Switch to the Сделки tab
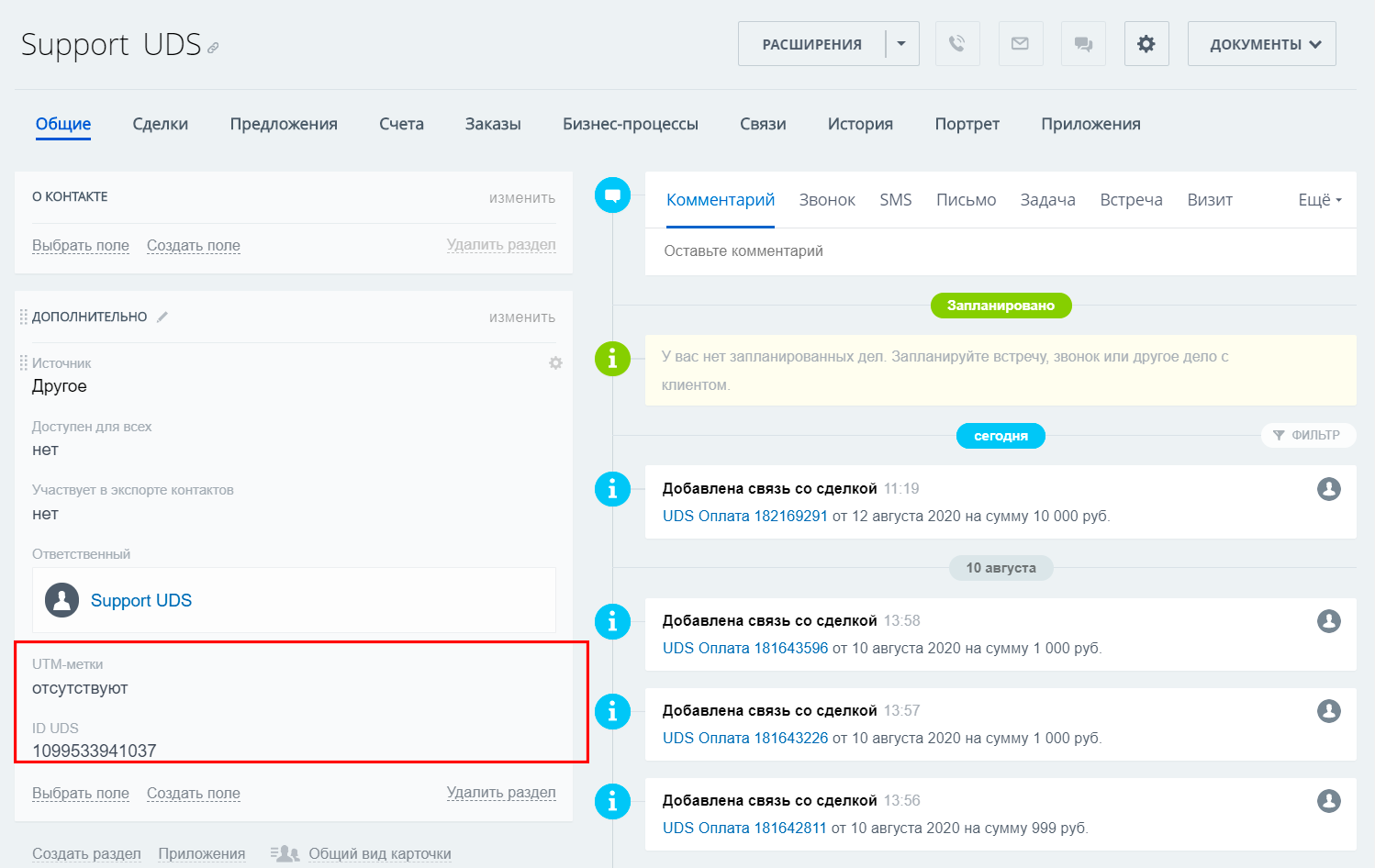This screenshot has width=1375, height=868. [x=160, y=124]
